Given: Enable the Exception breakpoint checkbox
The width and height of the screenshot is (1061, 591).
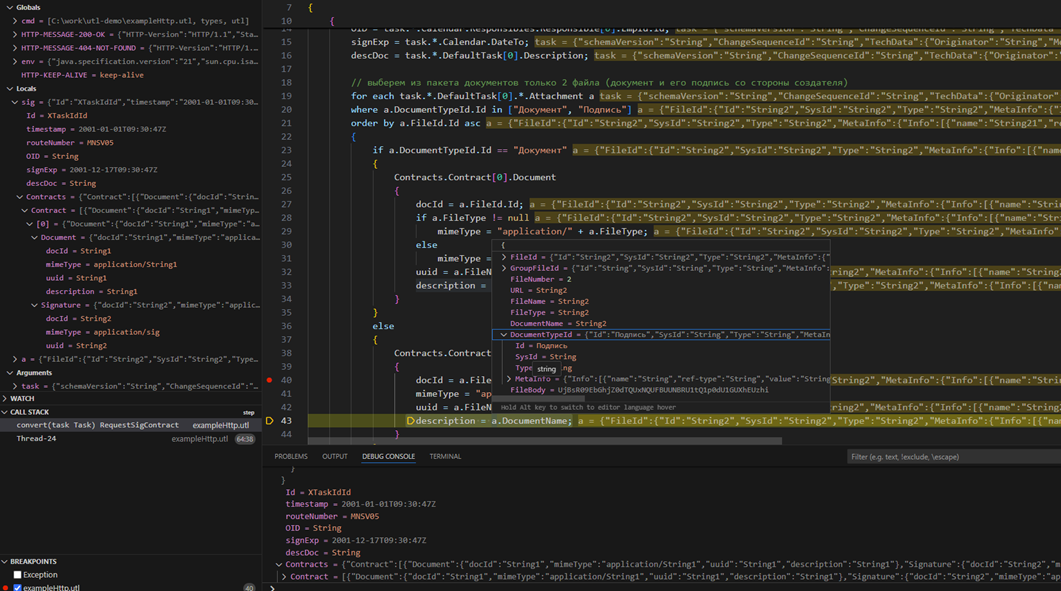Looking at the screenshot, I should point(18,575).
